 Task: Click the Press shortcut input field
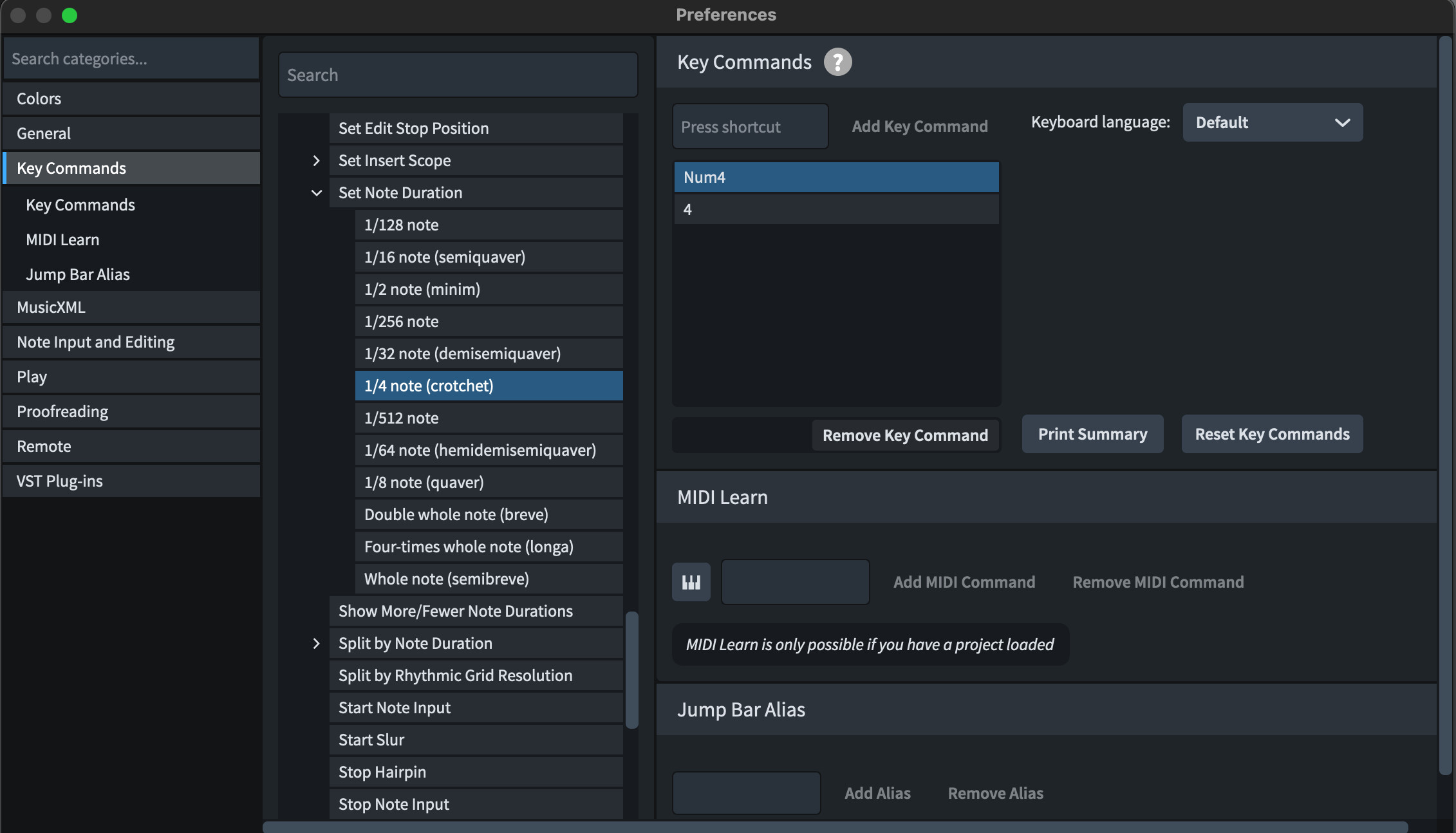pyautogui.click(x=750, y=127)
